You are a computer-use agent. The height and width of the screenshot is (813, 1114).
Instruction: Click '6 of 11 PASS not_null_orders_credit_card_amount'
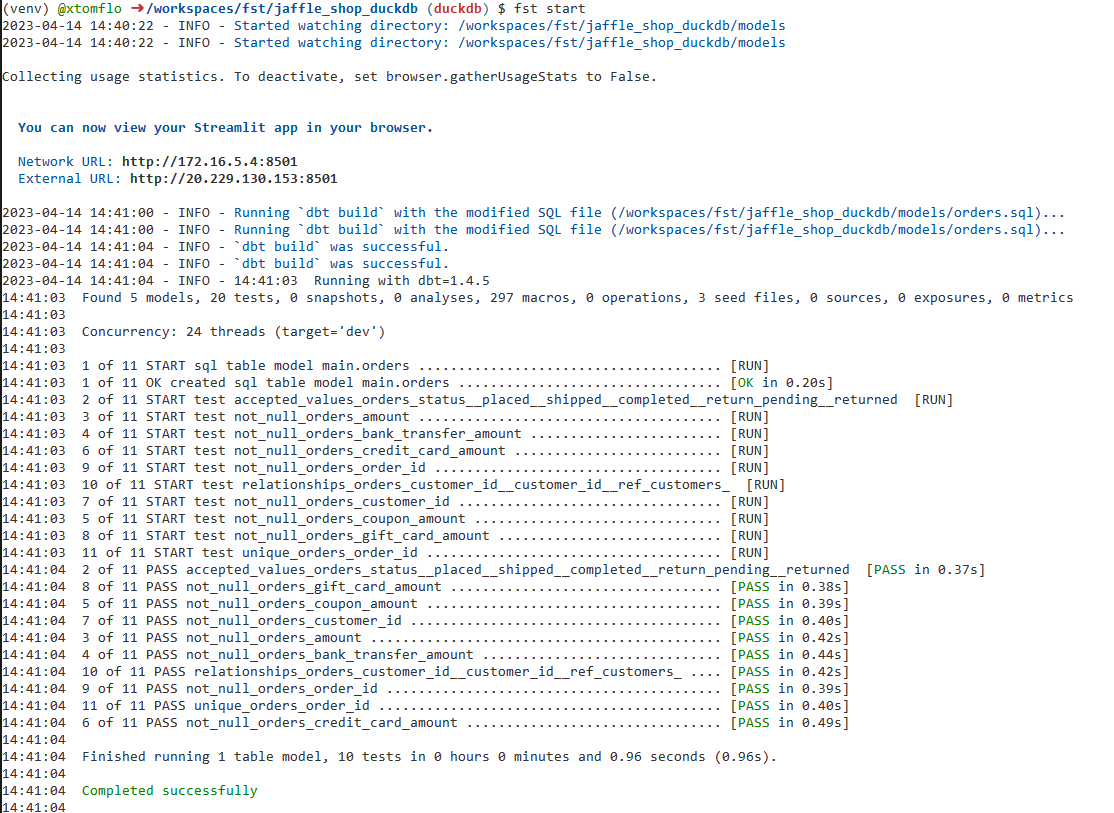click(x=269, y=722)
